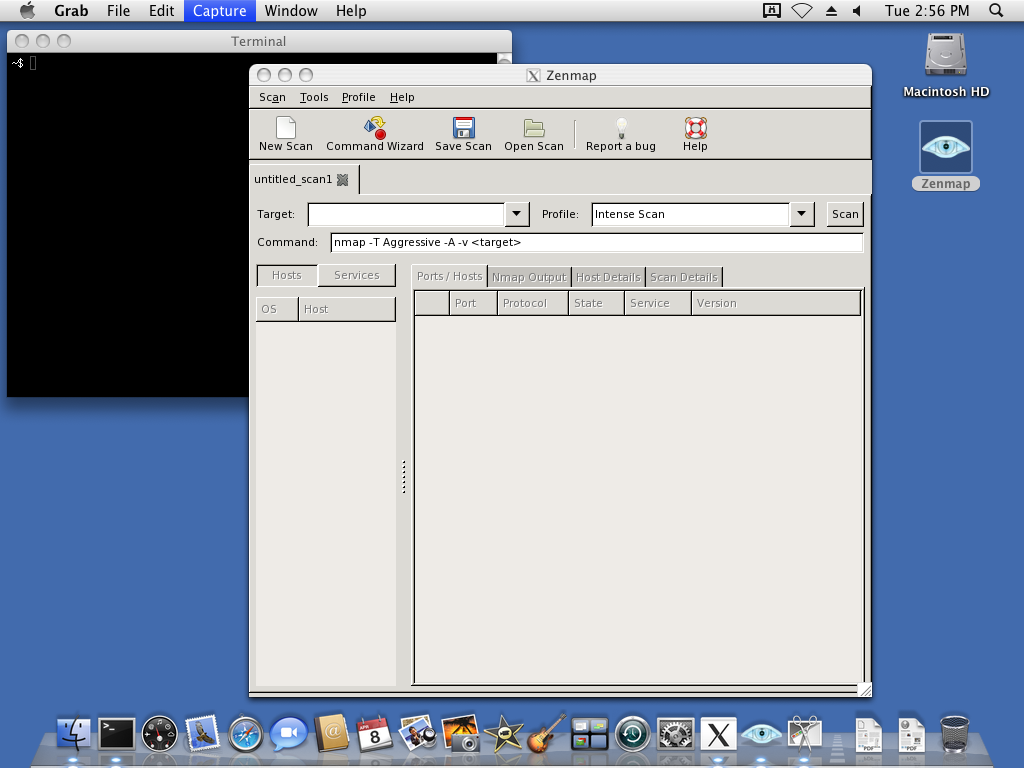Open the Edit menu in the macOS menu bar

(161, 10)
